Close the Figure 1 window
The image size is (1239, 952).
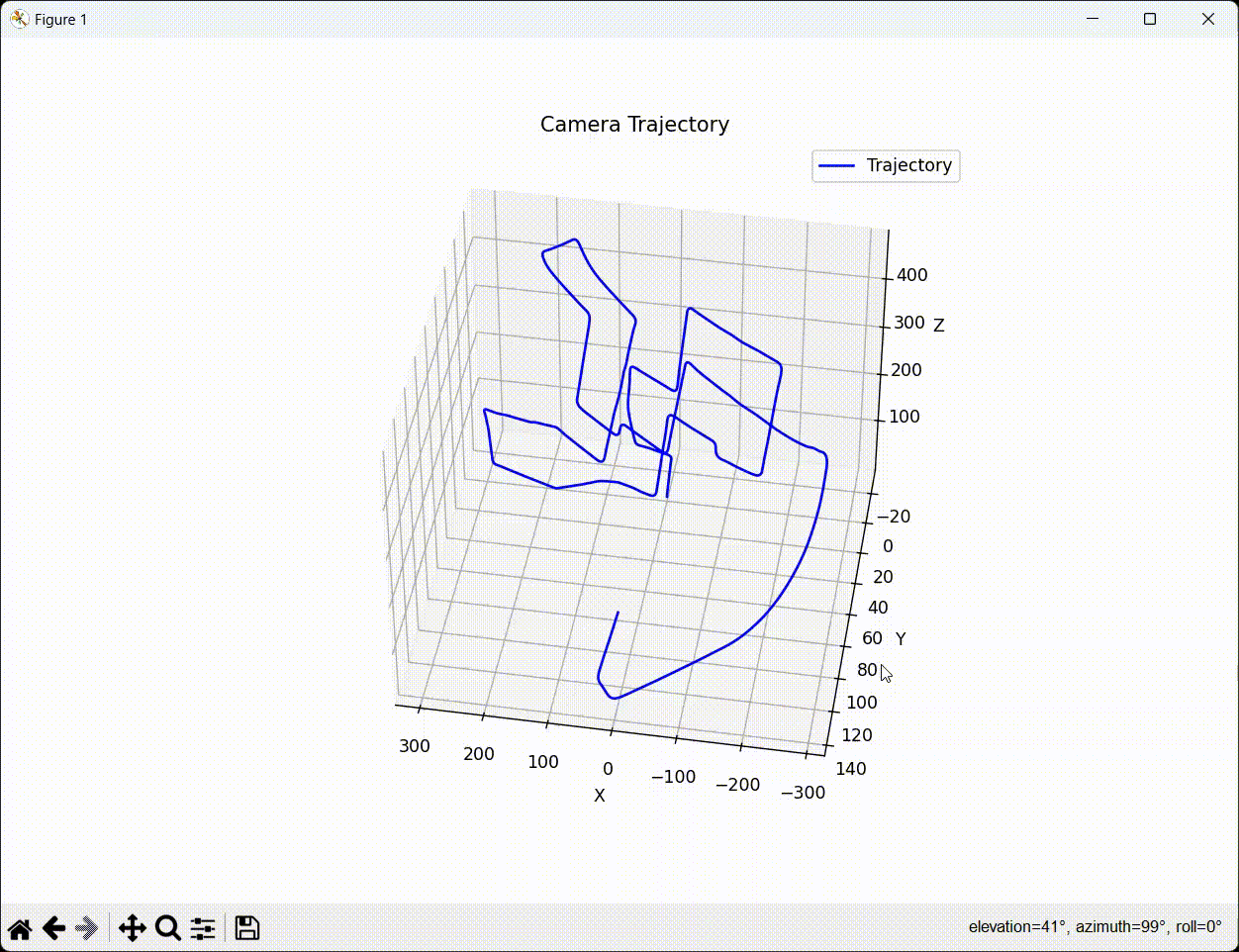(1208, 19)
